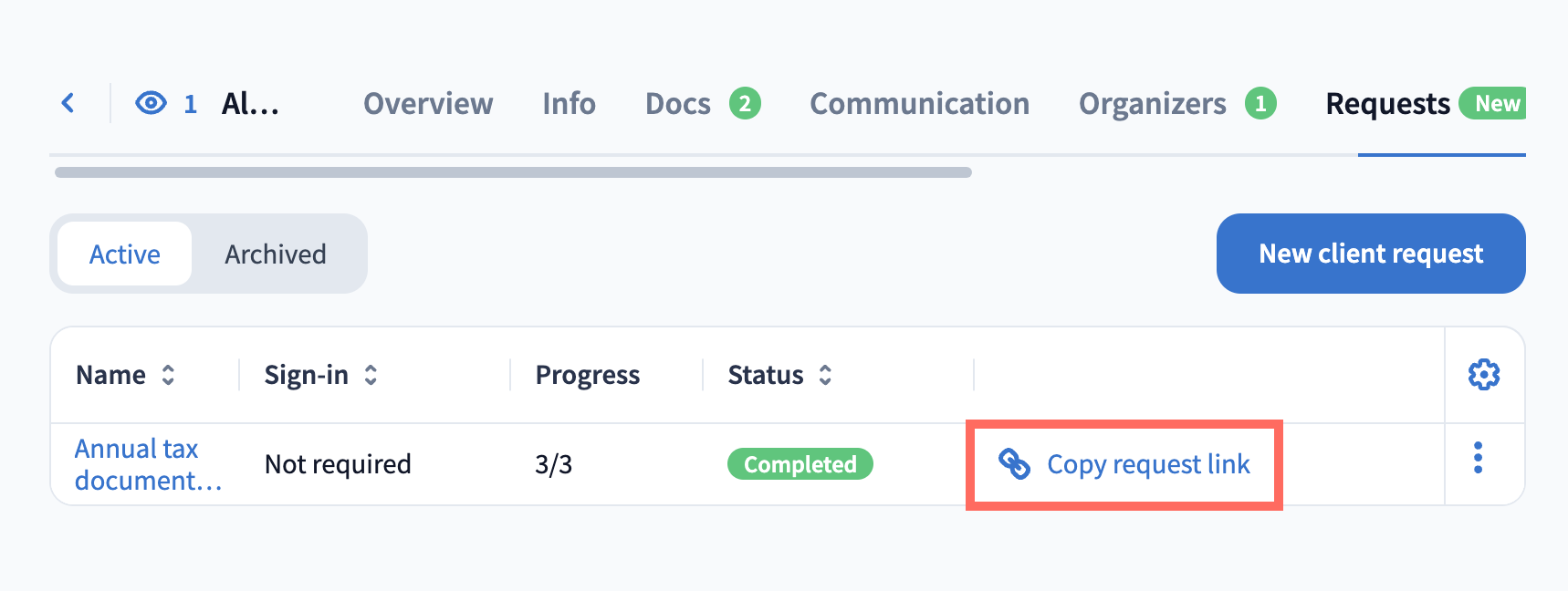The height and width of the screenshot is (591, 1568).
Task: Open the three-dot row actions menu
Action: tap(1478, 458)
